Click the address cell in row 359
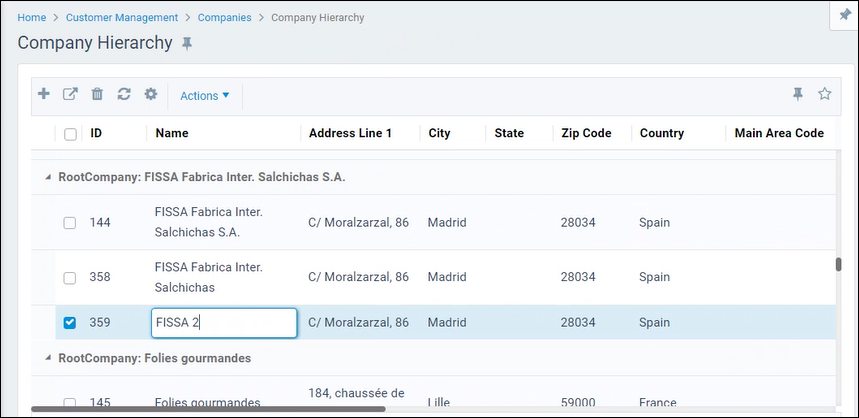Viewport: 859px width, 418px height. [358, 323]
